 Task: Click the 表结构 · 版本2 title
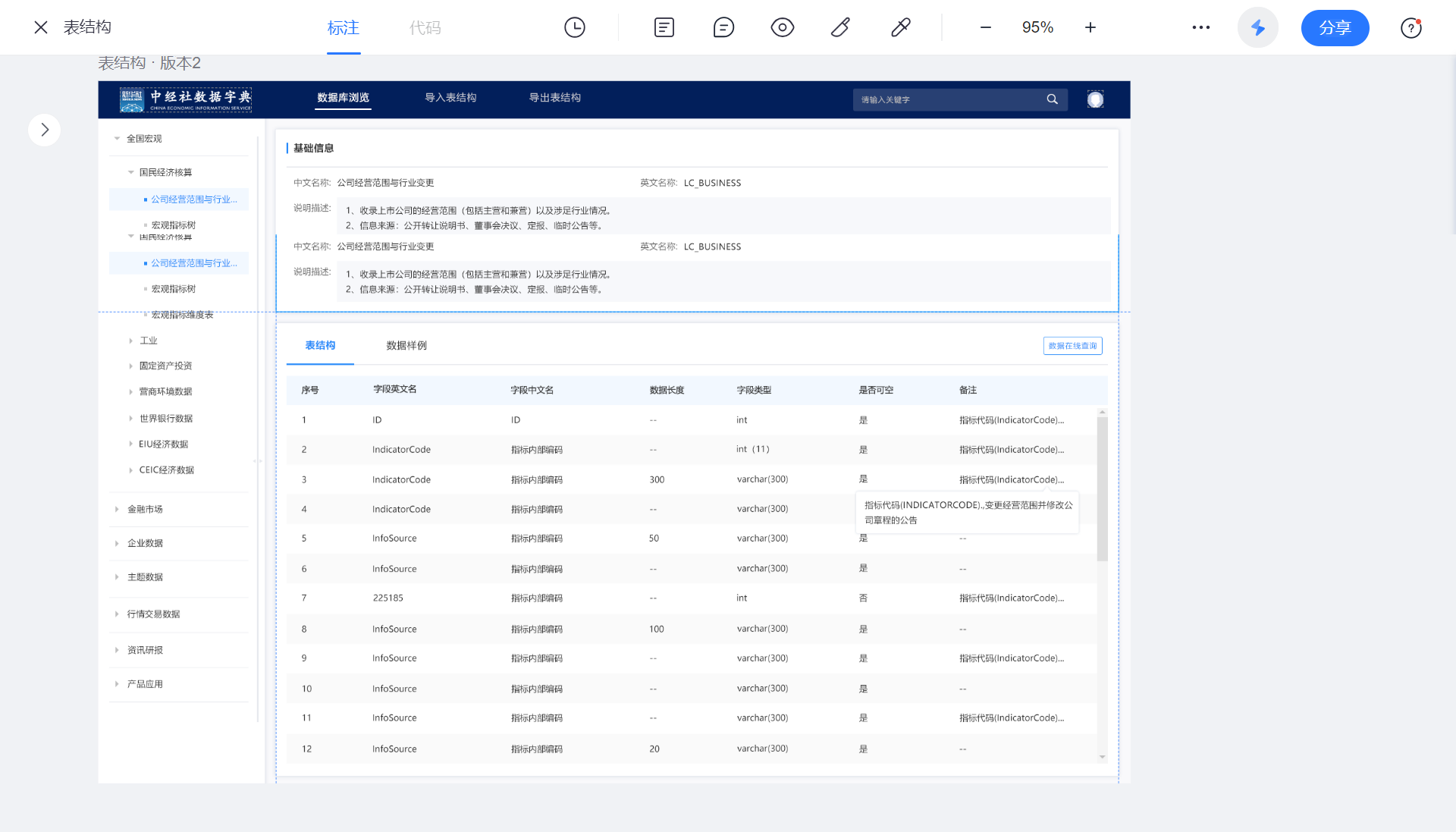149,64
